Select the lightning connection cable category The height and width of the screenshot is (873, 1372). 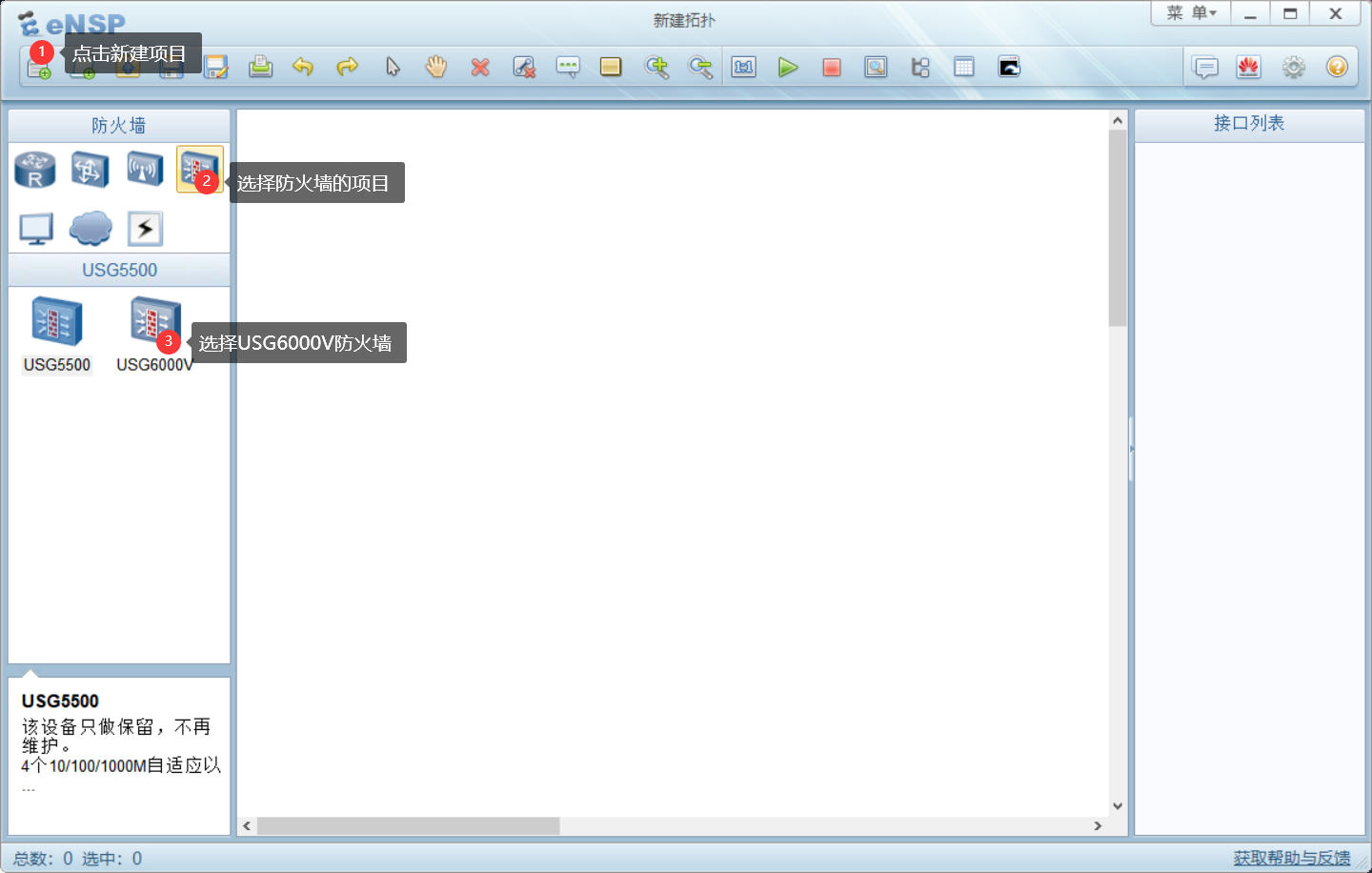point(145,229)
